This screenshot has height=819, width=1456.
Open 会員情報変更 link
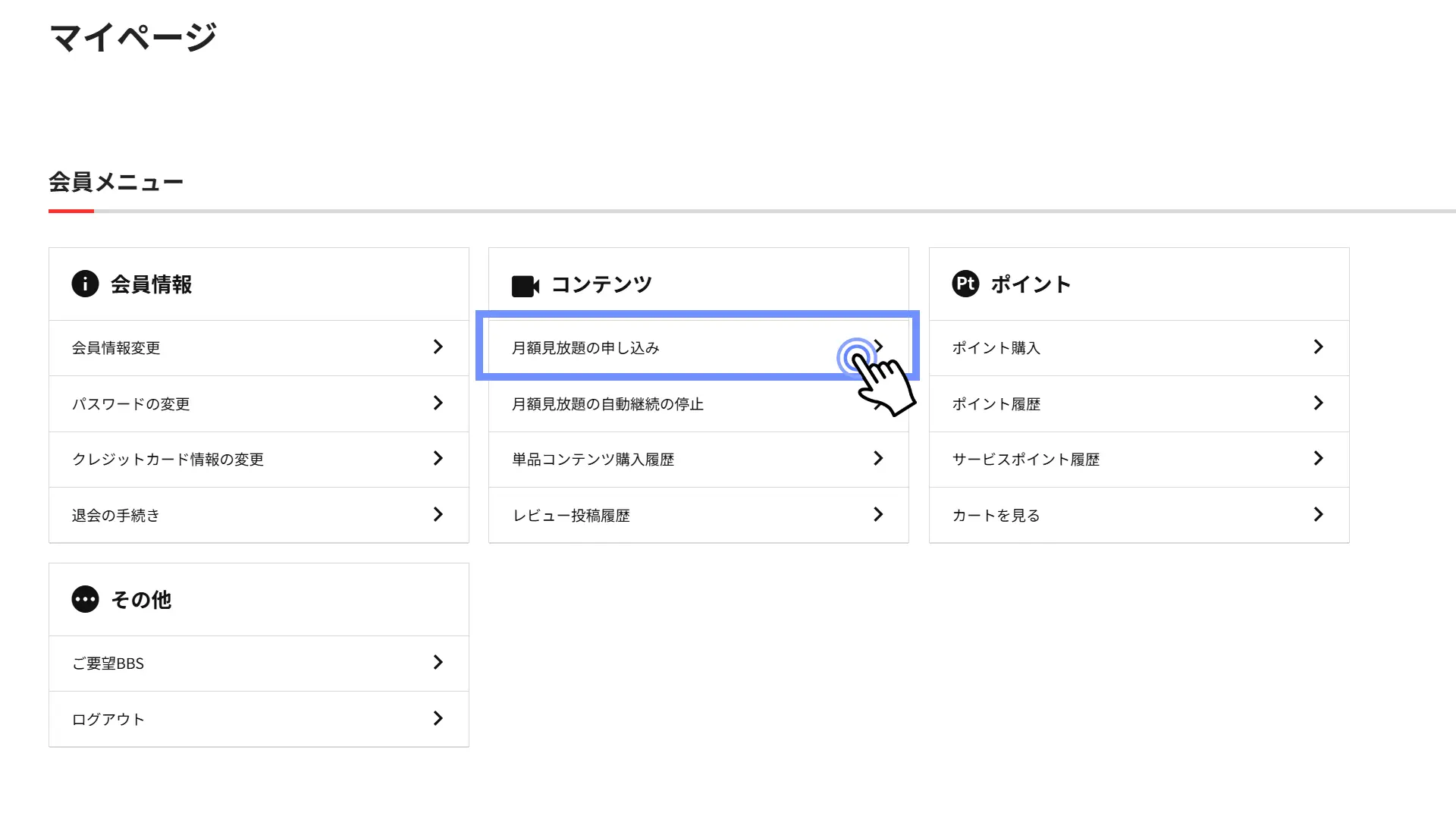point(259,348)
